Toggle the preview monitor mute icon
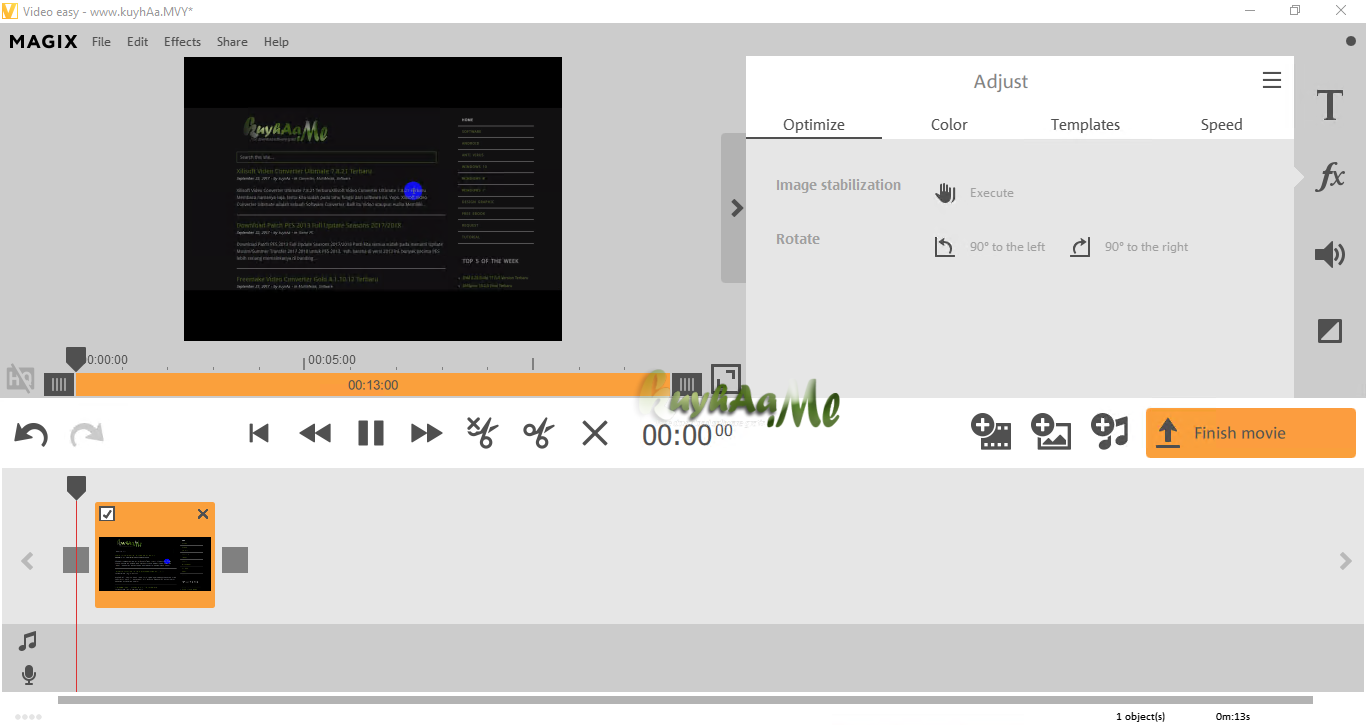Image resolution: width=1366 pixels, height=728 pixels. click(x=20, y=378)
